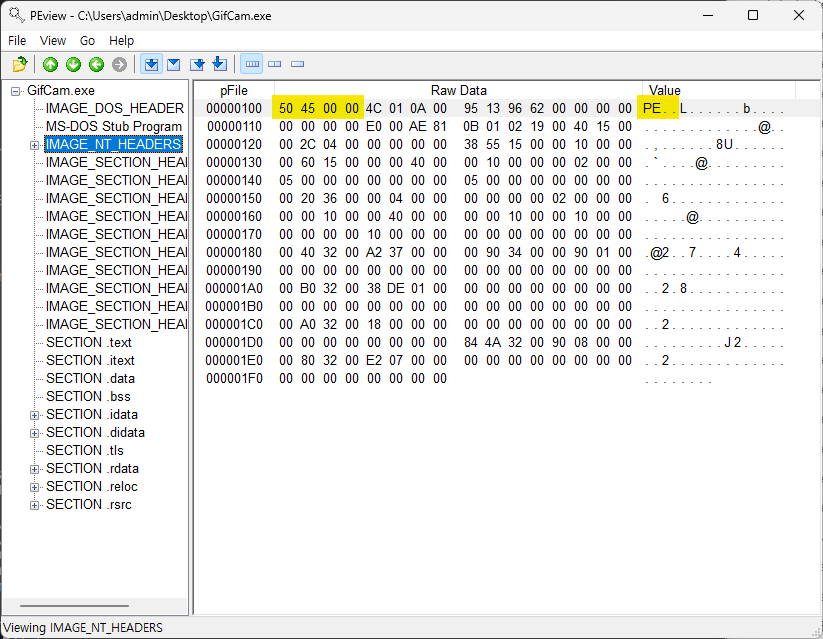Screen dimensions: 823x639
Task: Click the green back arrow button
Action: (x=96, y=65)
